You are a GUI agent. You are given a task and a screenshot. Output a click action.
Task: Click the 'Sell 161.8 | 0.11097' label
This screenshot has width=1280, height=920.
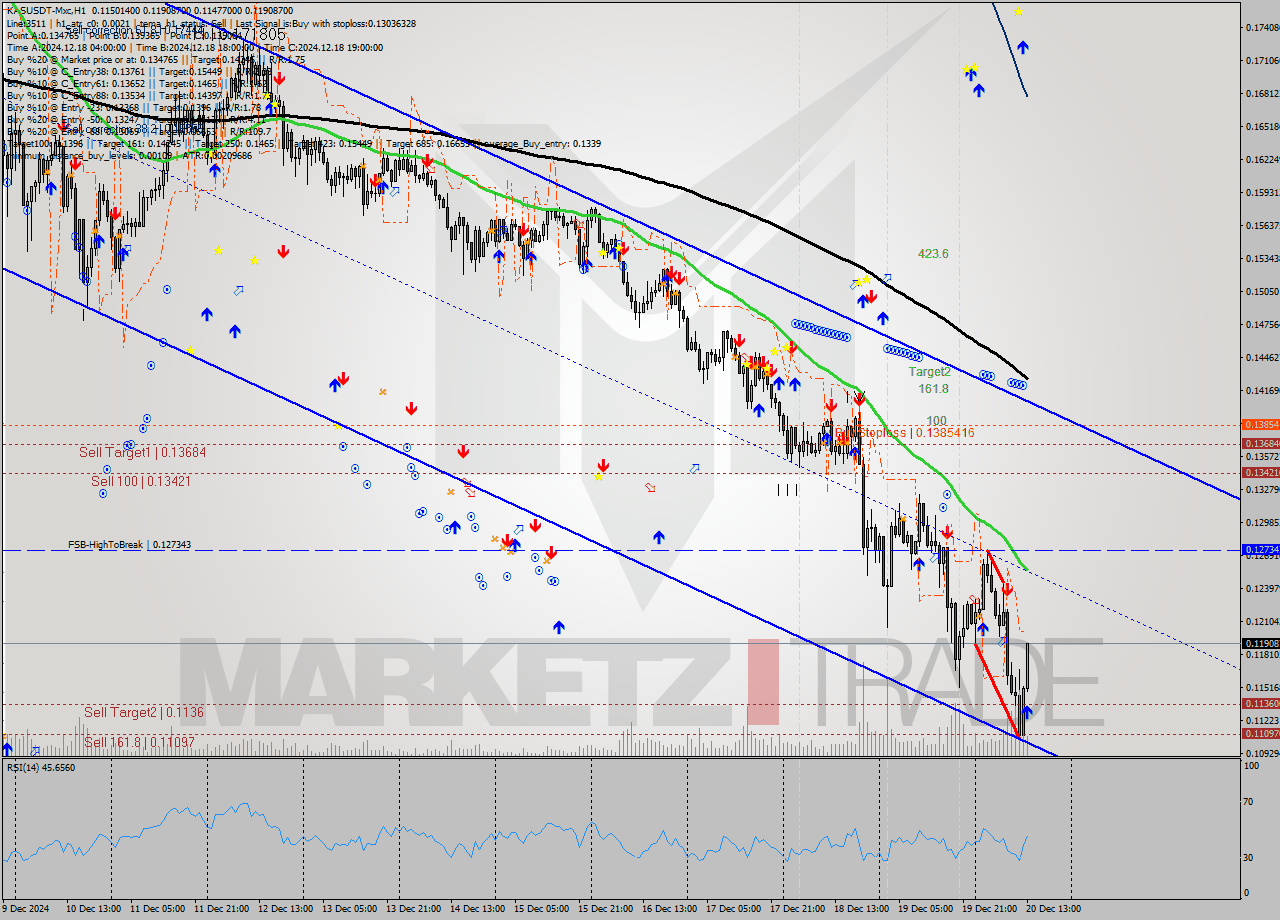(140, 742)
